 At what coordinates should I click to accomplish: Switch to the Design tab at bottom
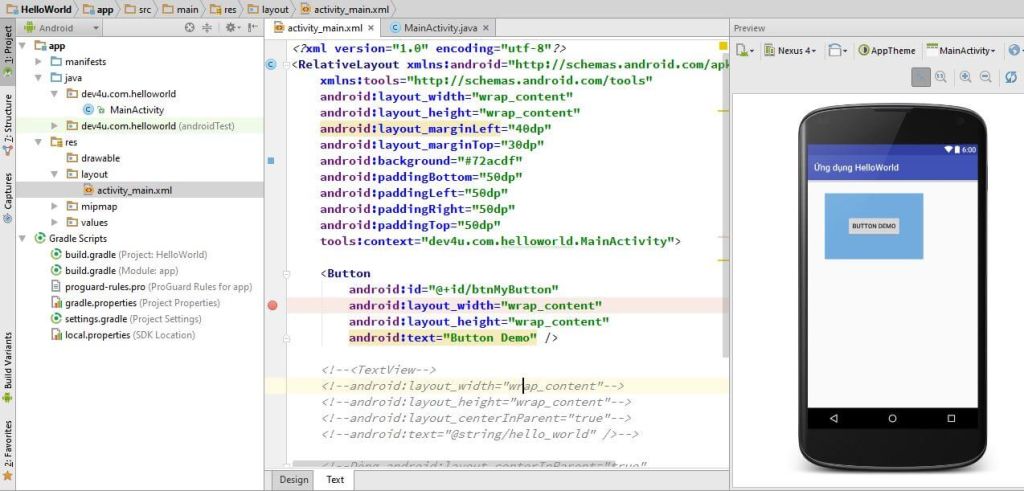[294, 479]
